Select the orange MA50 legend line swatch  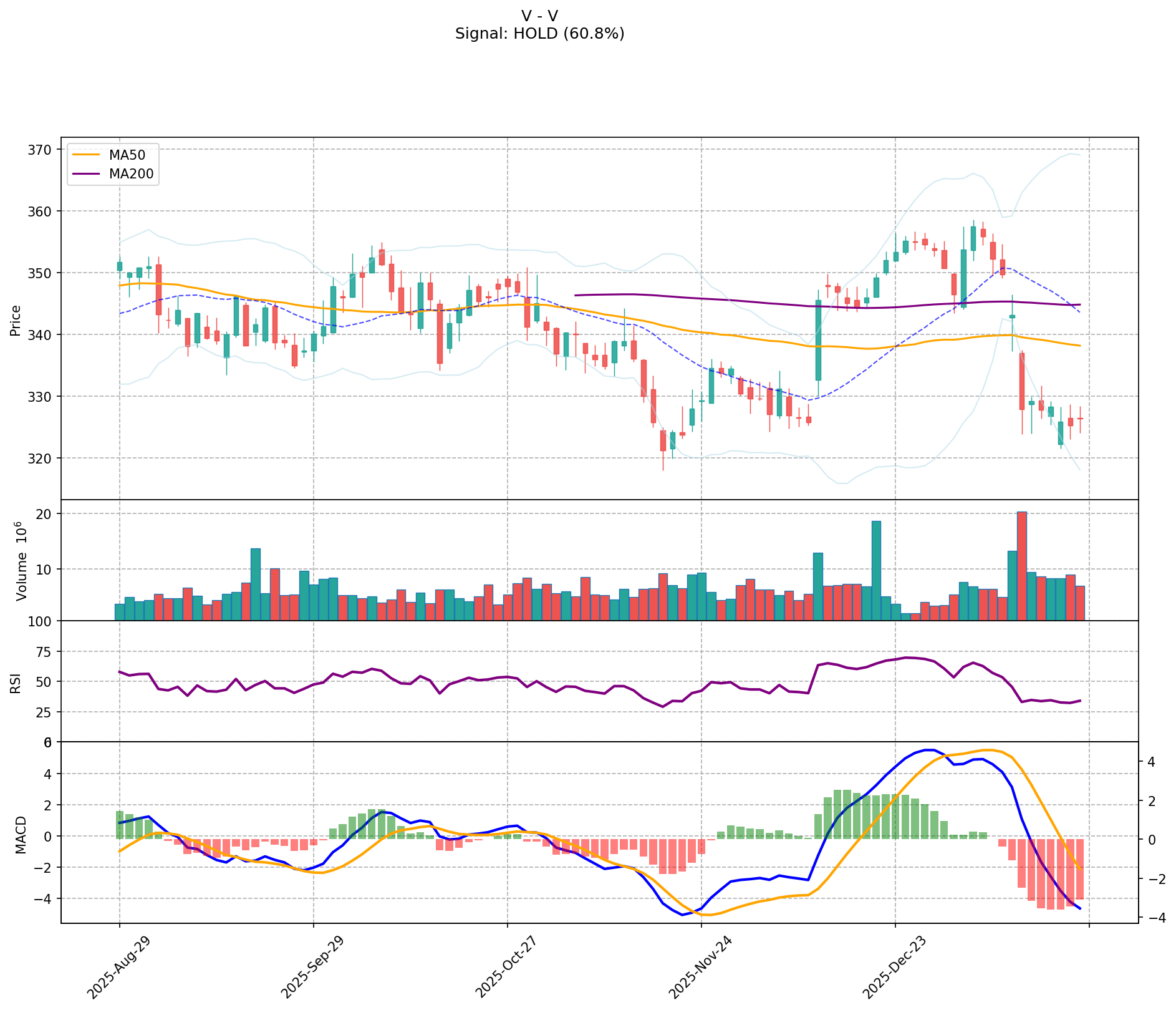point(86,155)
